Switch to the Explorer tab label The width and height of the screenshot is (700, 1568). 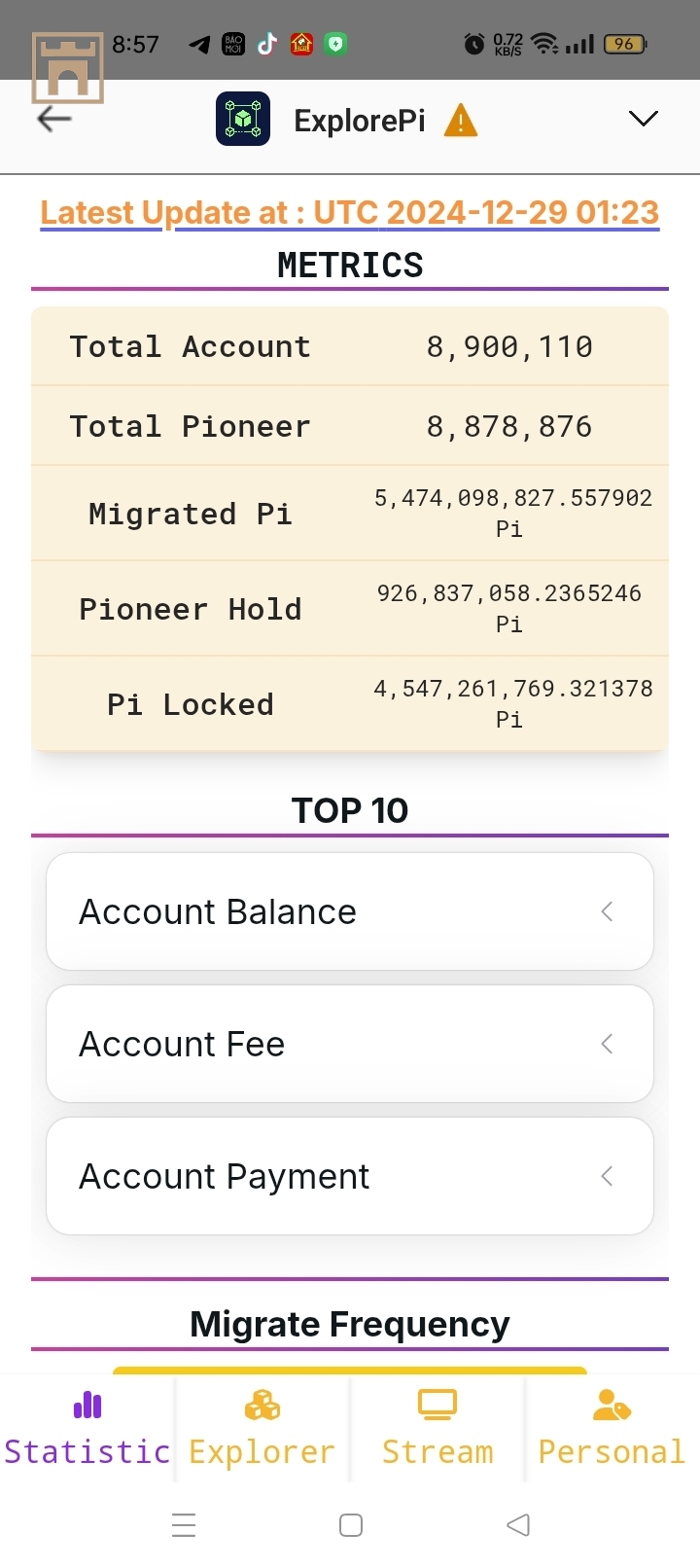click(262, 1451)
